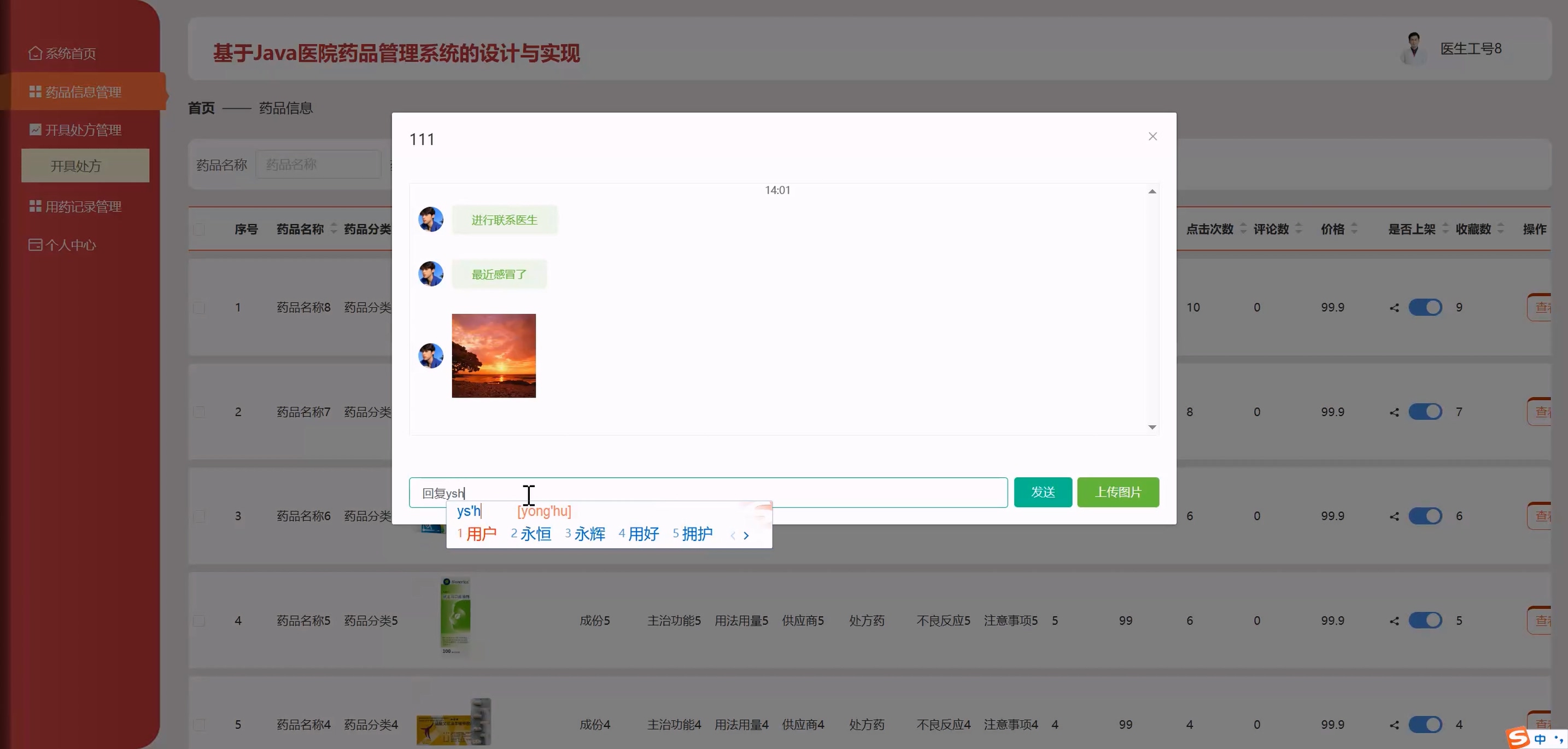Expand 开具处方管理 sidebar menu
Screen dimensions: 1568x749
83,130
